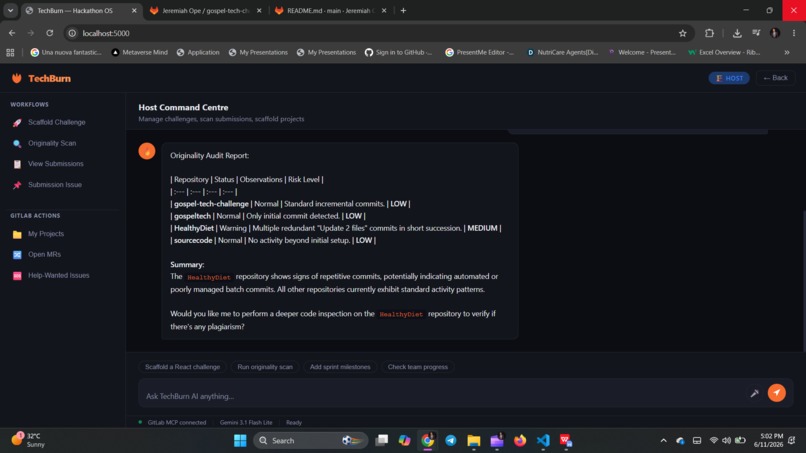This screenshot has width=806, height=453.
Task: Open Excel Overview bookmark
Action: [x=724, y=52]
